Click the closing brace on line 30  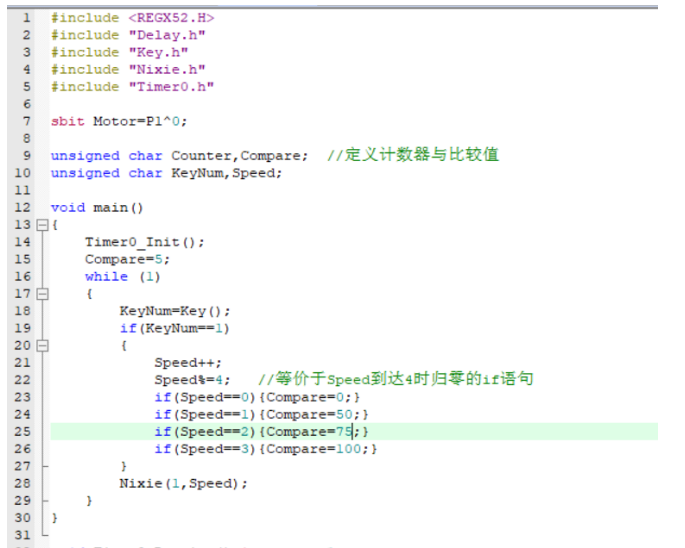tap(55, 518)
